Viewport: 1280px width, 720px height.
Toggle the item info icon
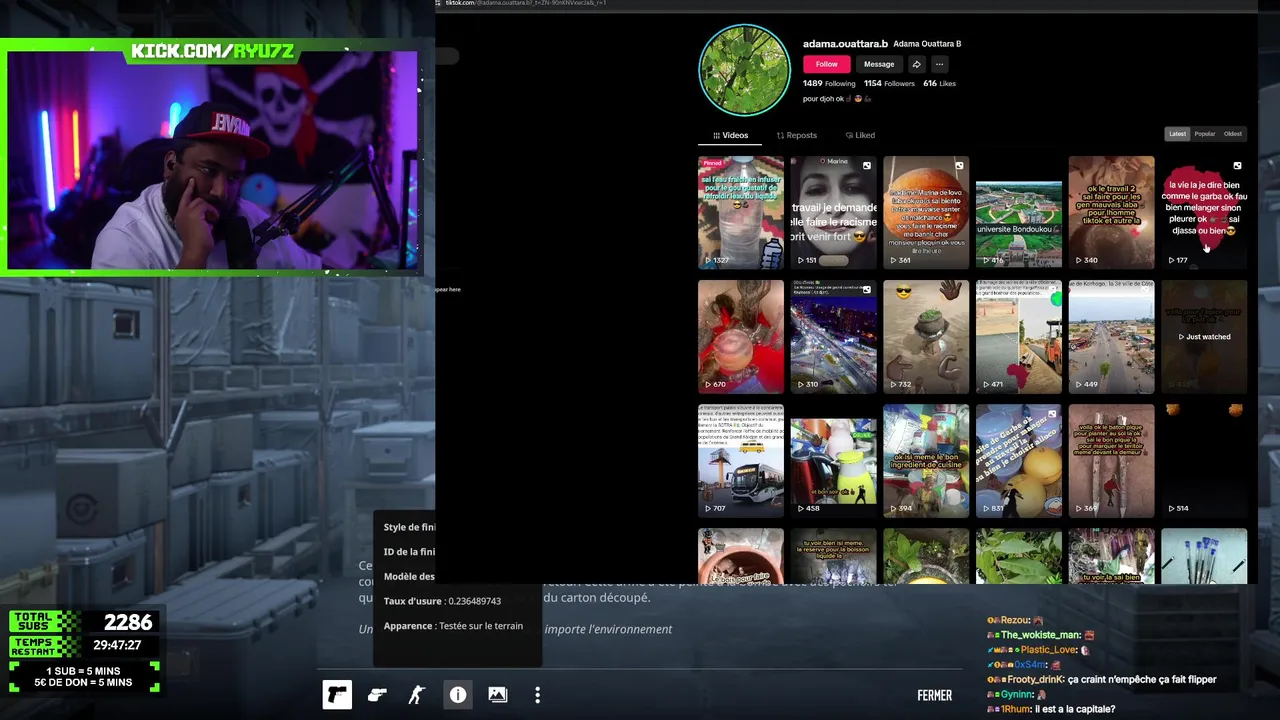tap(458, 695)
